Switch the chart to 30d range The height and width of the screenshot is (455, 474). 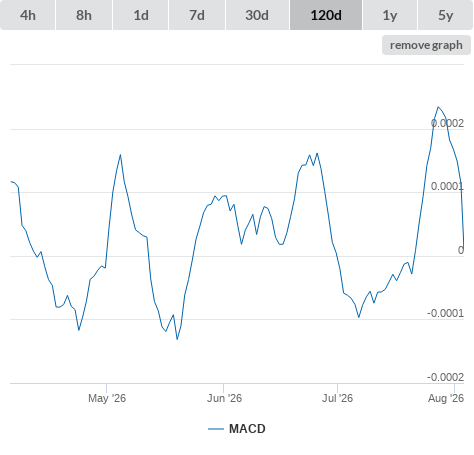pos(257,15)
